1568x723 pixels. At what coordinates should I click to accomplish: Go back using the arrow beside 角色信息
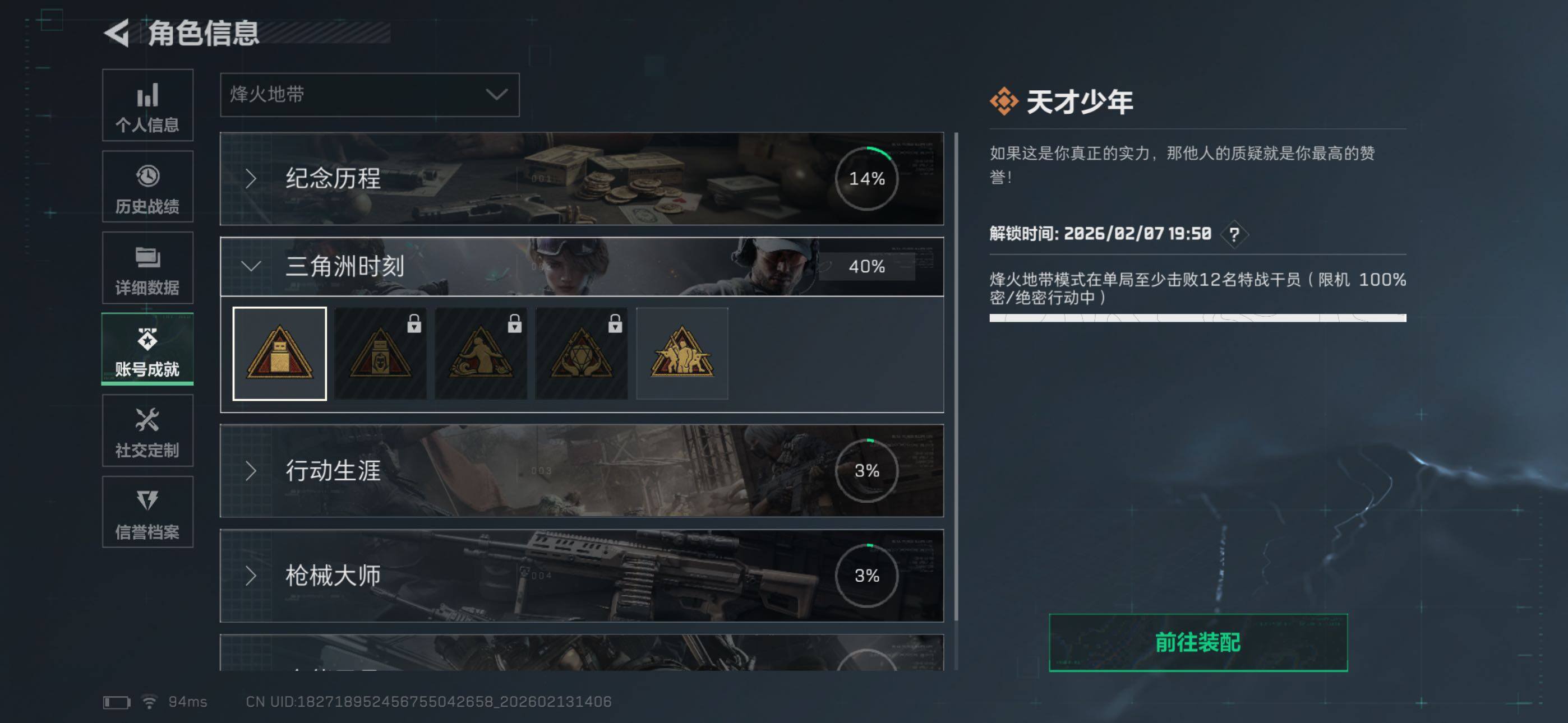click(x=117, y=33)
